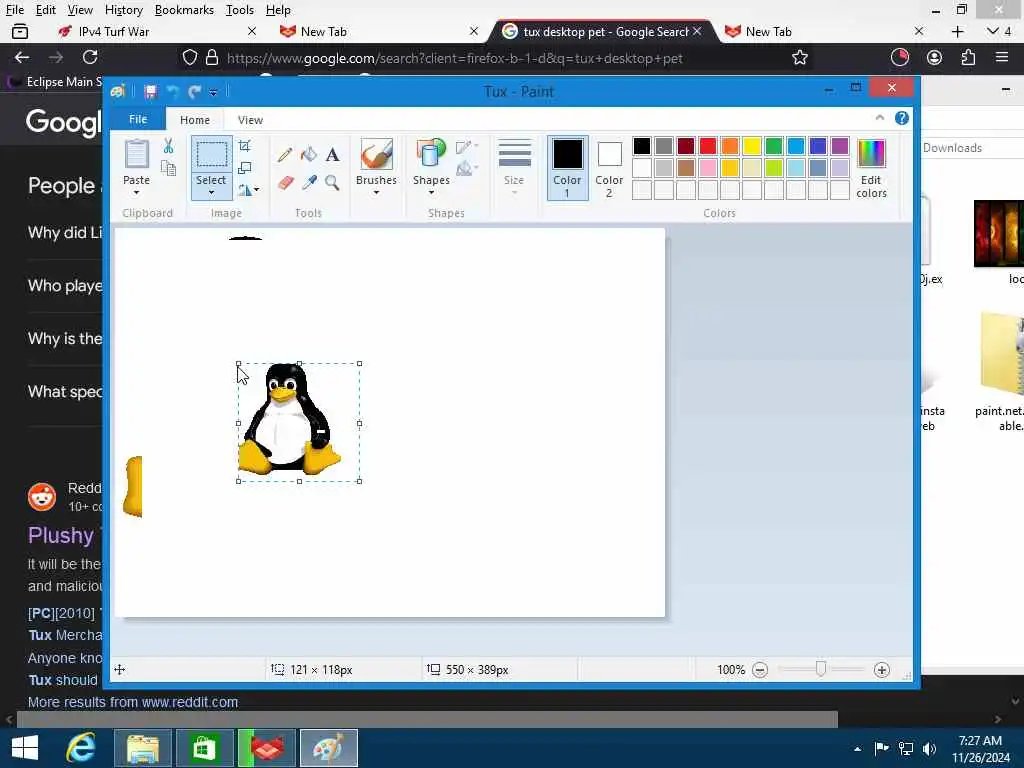The image size is (1024, 768).
Task: Open the Paint Help question mark icon
Action: (x=902, y=118)
